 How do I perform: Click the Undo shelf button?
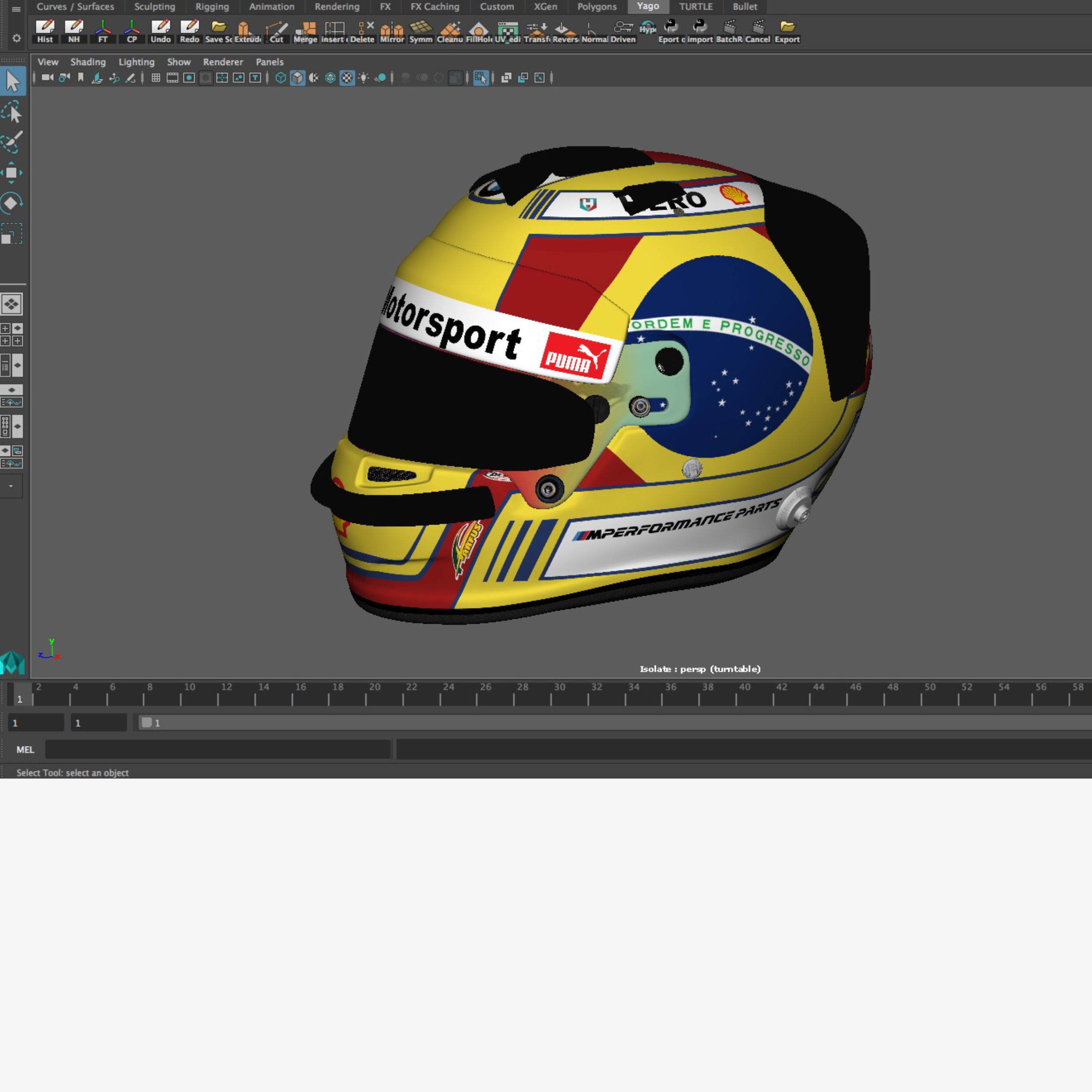[x=160, y=31]
